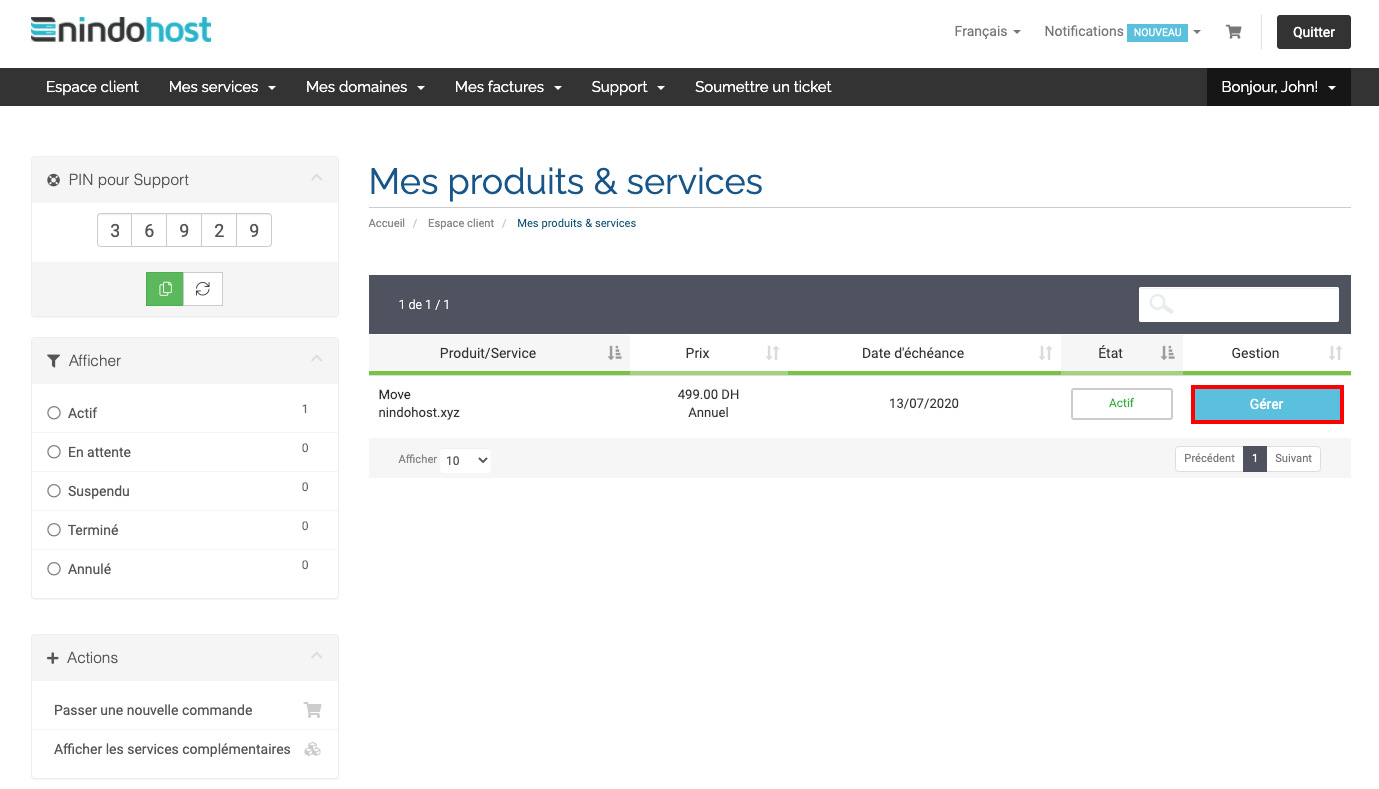The height and width of the screenshot is (789, 1379).
Task: Click the 499.00 DH price cell
Action: pos(708,403)
